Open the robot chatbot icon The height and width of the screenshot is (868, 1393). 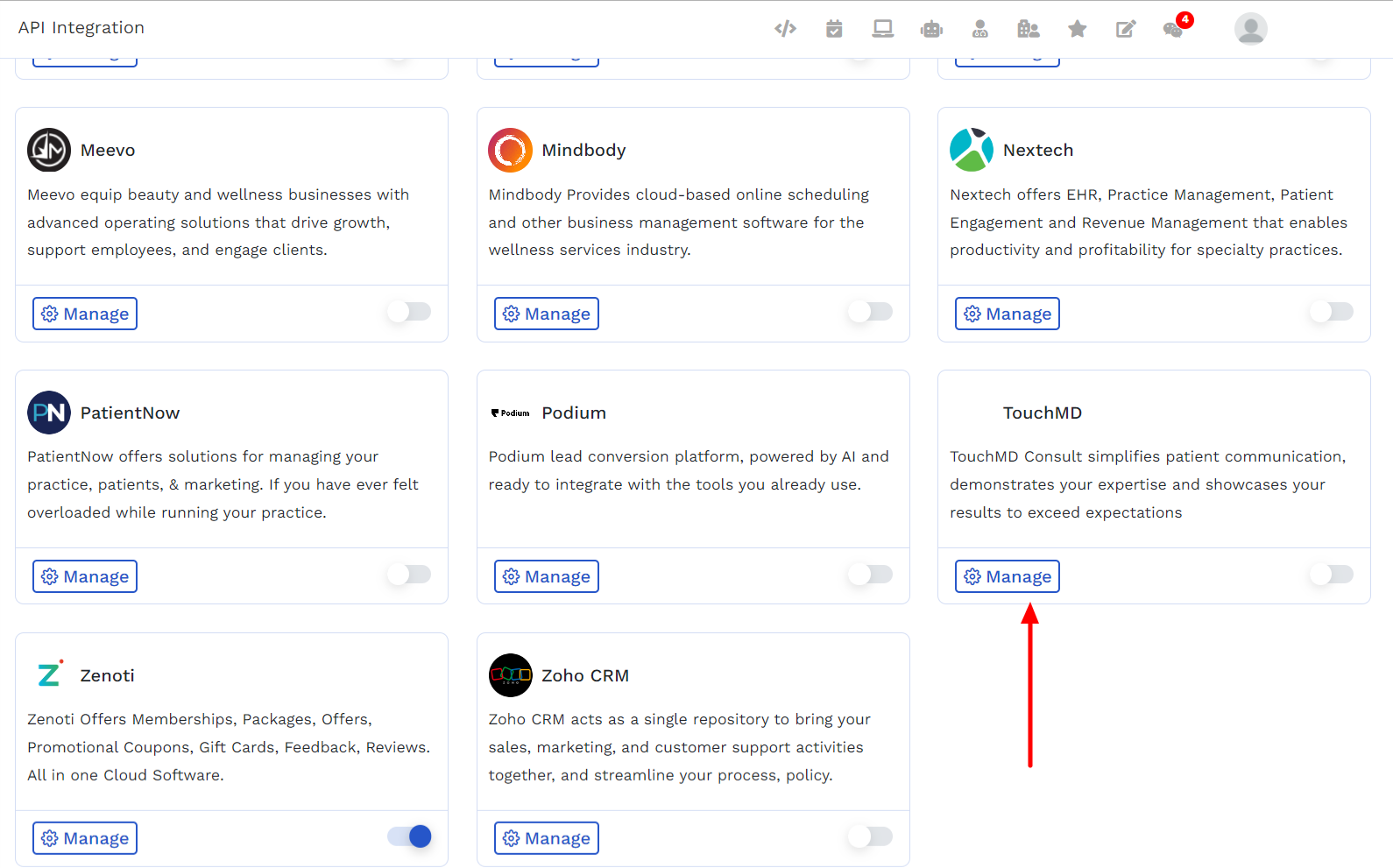[931, 29]
